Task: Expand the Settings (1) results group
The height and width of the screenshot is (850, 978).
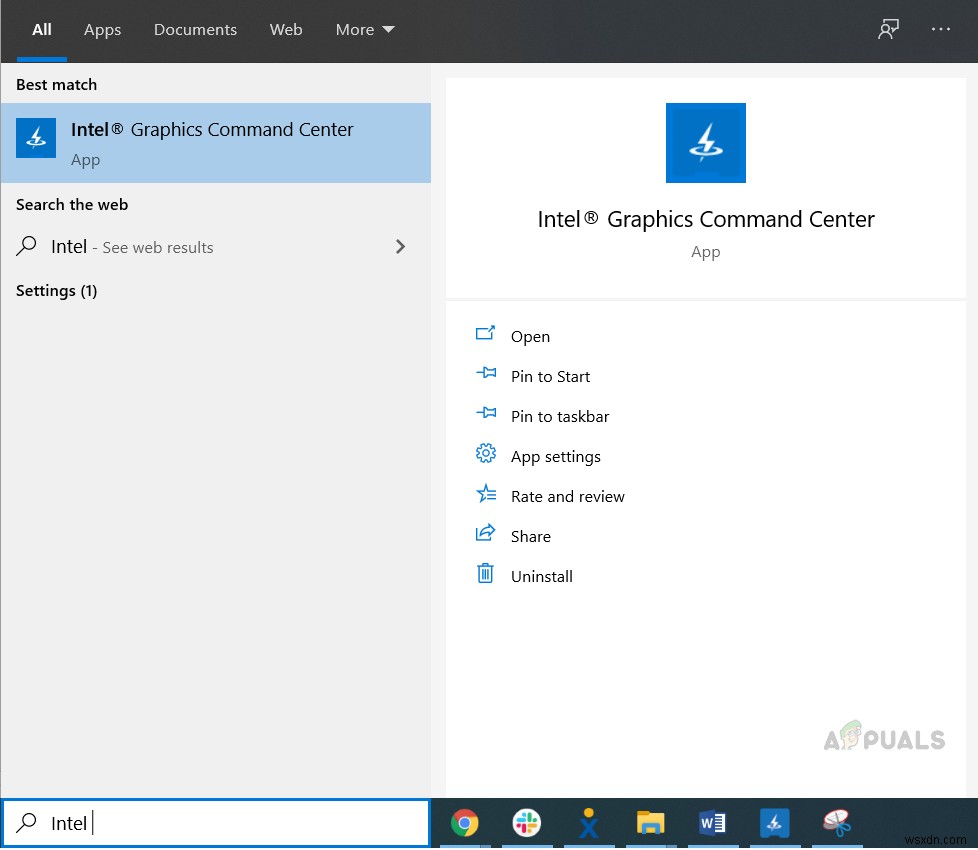Action: click(56, 291)
